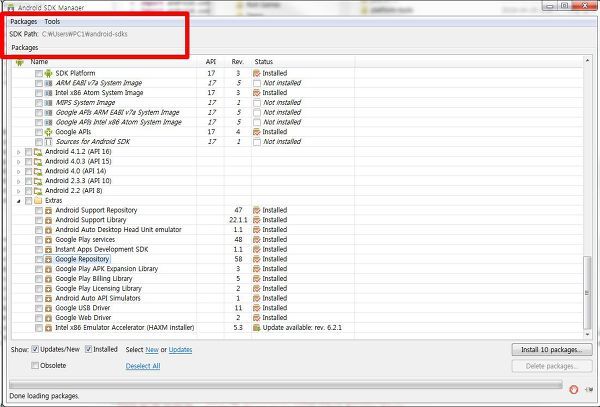This screenshot has width=600, height=407.
Task: Click the package list scrollbar down arrow
Action: tap(587, 334)
